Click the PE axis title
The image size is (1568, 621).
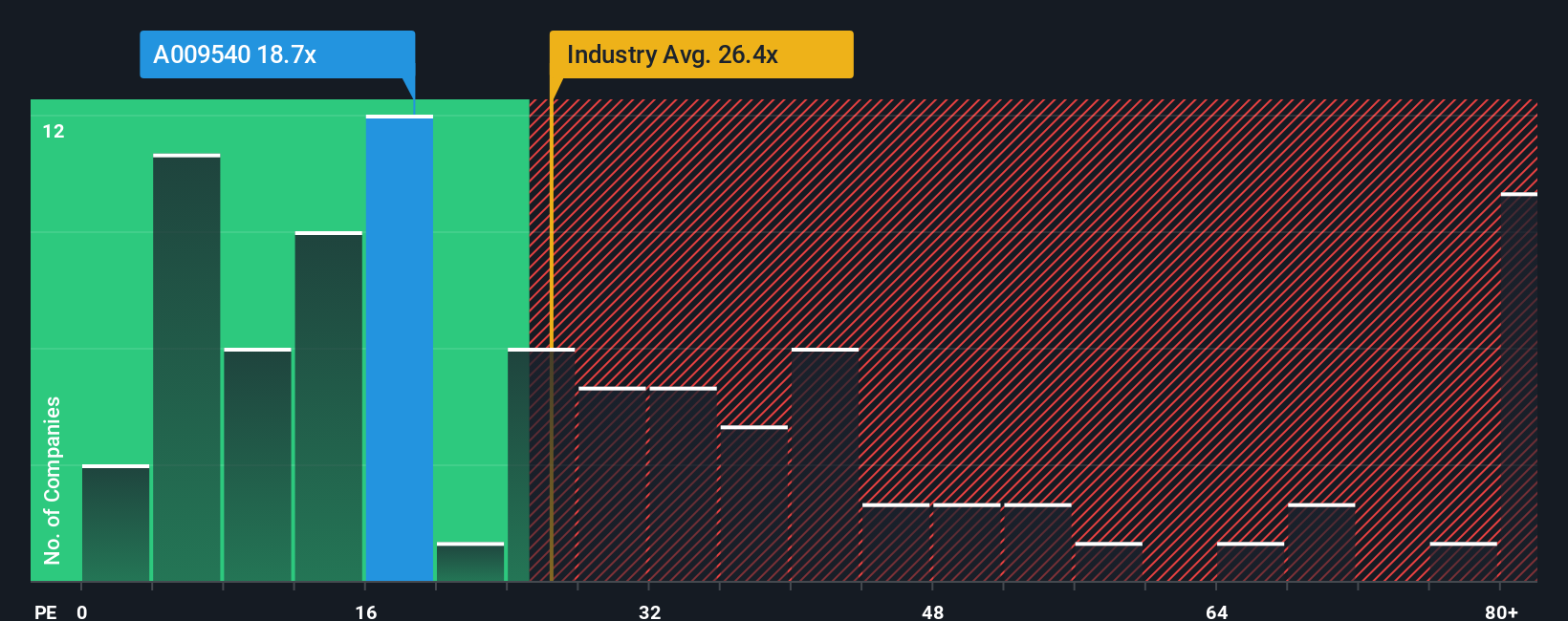tap(46, 611)
